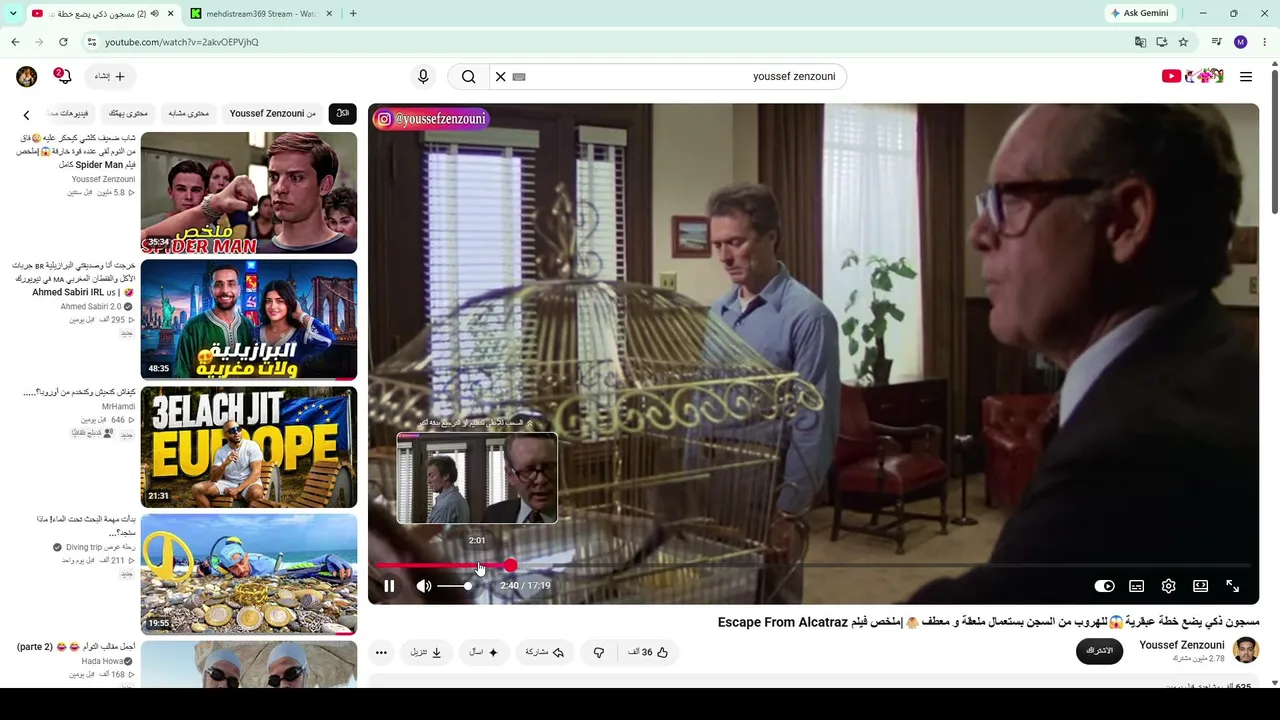Viewport: 1280px width, 720px height.
Task: Close the mehdistream369 Stream tab
Action: pos(330,14)
